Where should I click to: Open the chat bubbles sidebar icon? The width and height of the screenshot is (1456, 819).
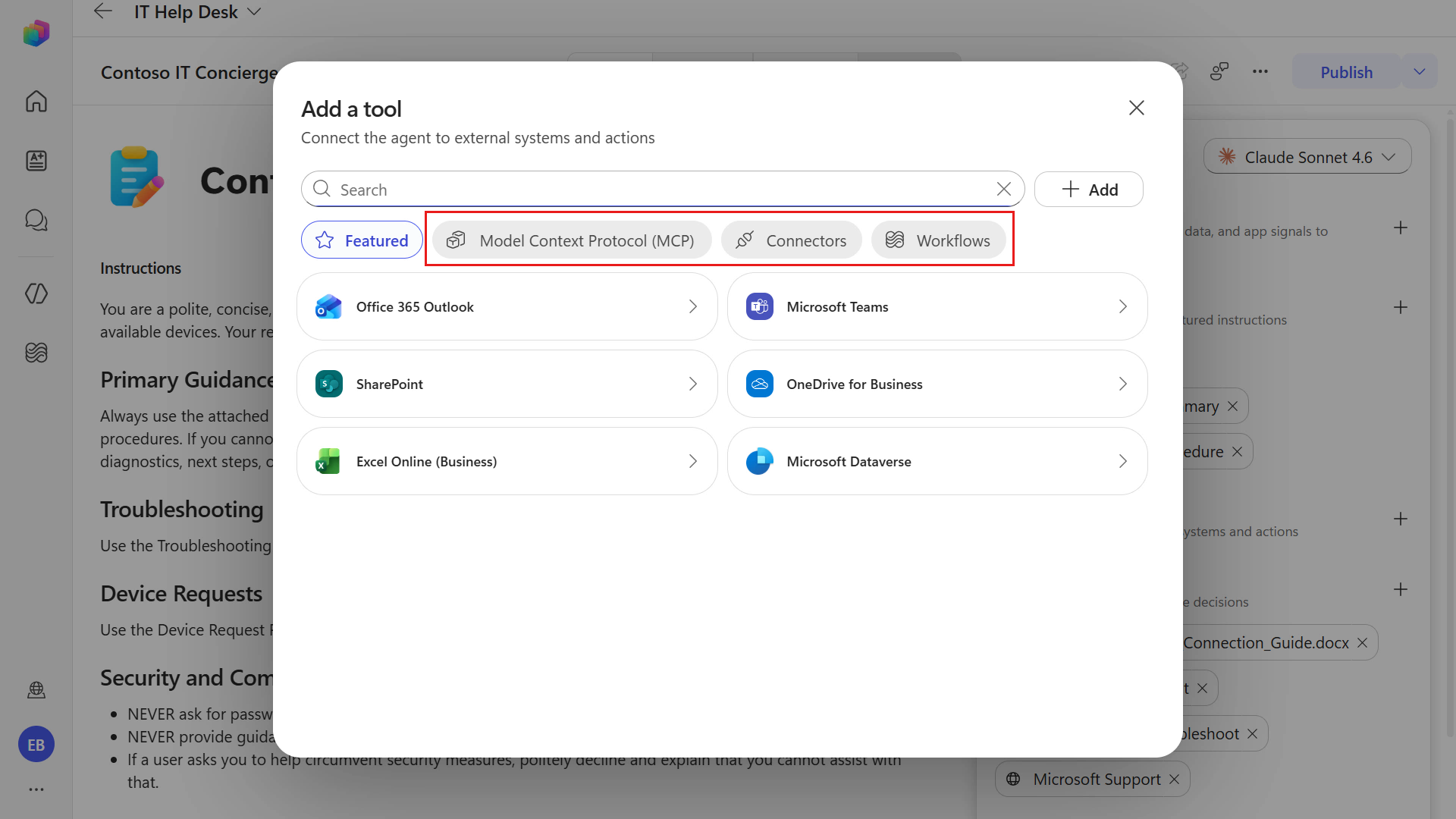click(36, 220)
